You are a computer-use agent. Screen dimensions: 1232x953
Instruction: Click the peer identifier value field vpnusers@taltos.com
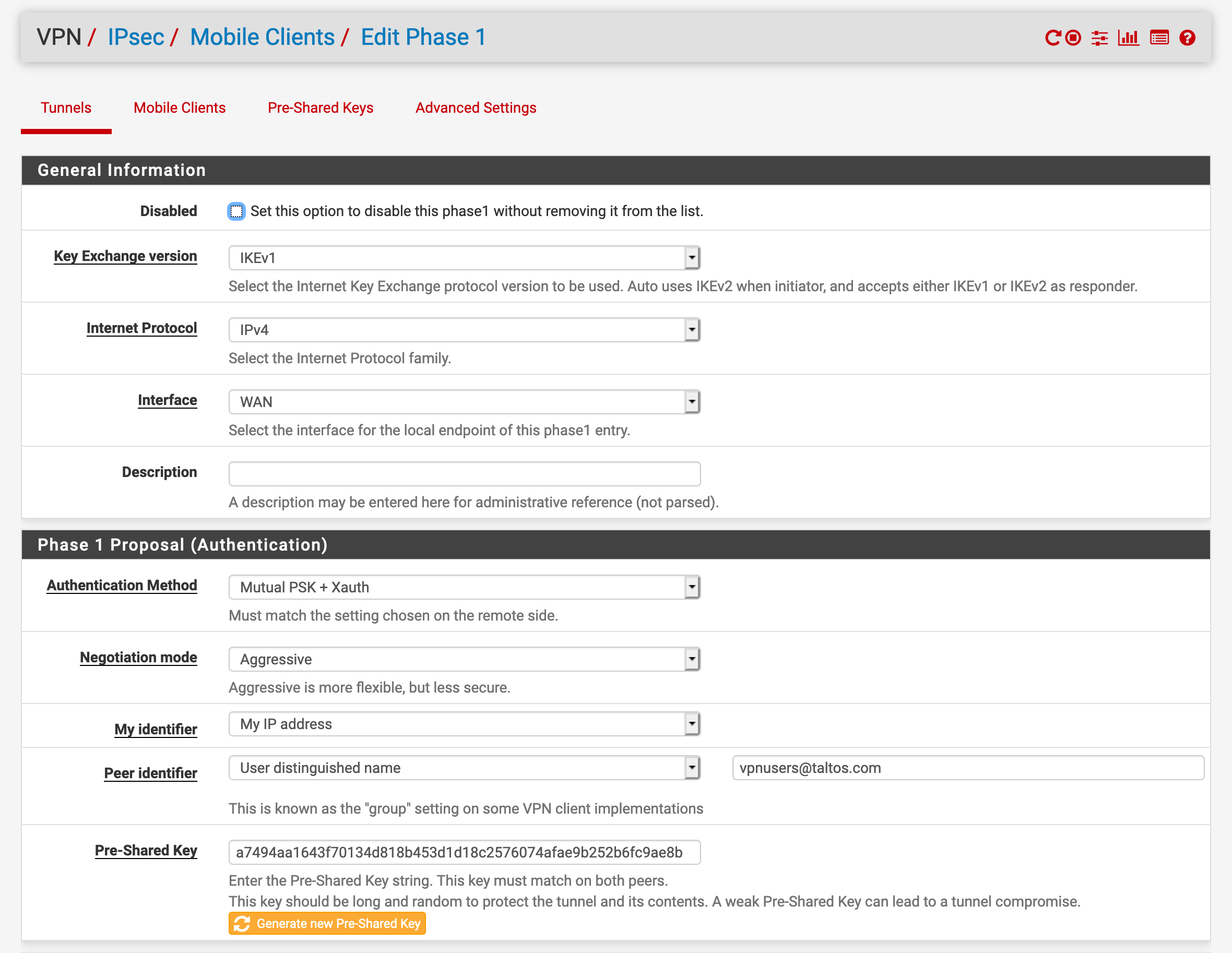coord(968,768)
